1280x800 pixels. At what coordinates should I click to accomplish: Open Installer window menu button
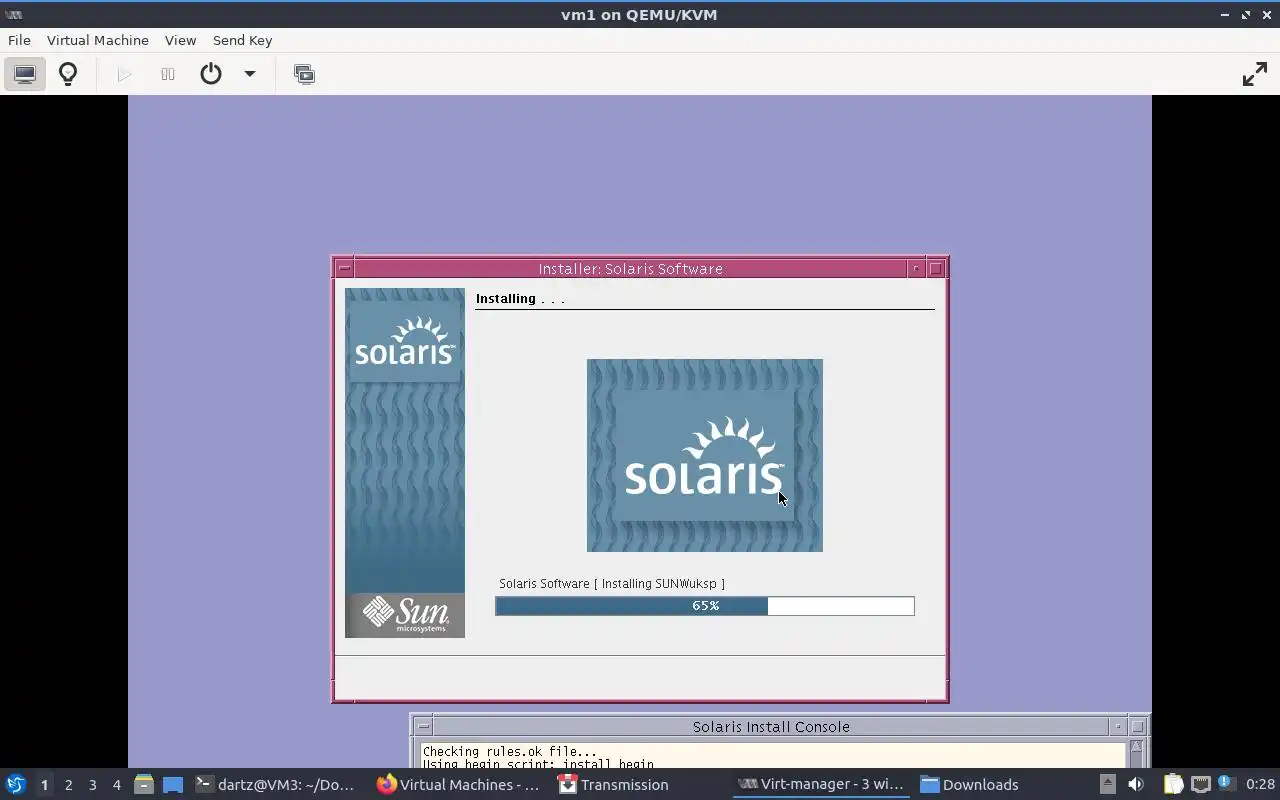tap(344, 268)
